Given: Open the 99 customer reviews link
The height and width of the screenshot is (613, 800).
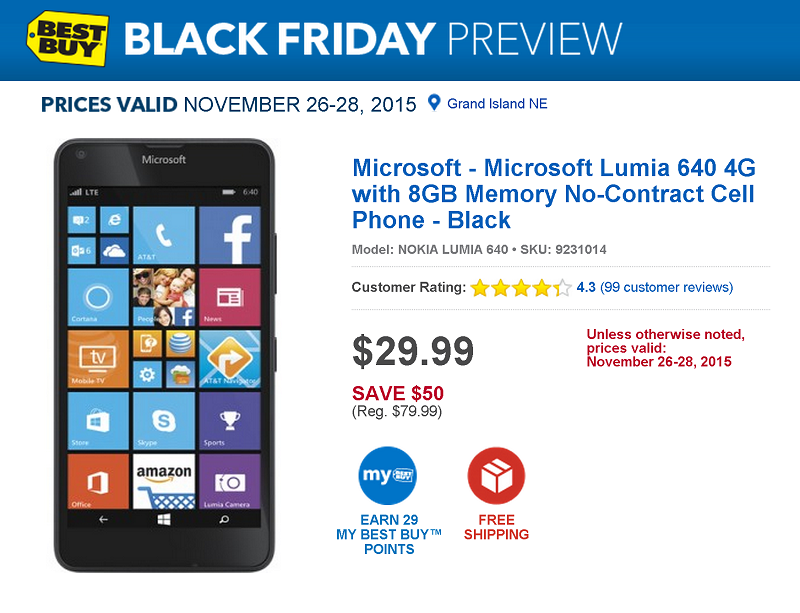Looking at the screenshot, I should point(666,287).
